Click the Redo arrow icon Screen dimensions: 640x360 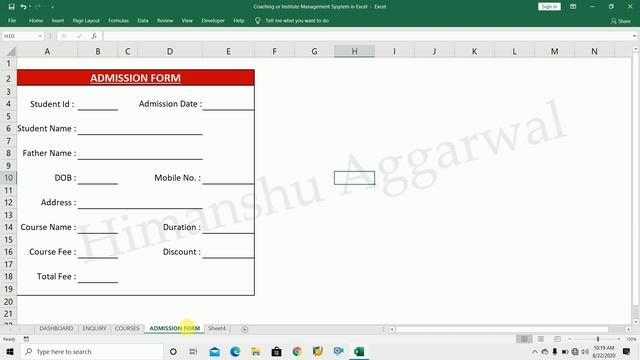tap(38, 7)
